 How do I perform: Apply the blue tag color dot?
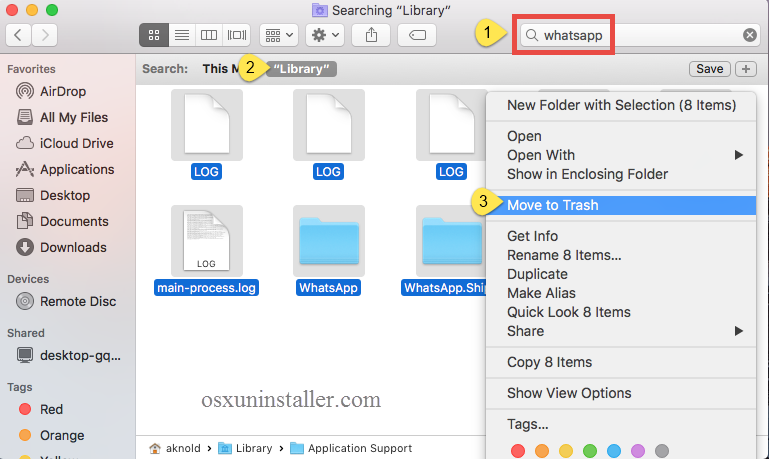[614, 451]
